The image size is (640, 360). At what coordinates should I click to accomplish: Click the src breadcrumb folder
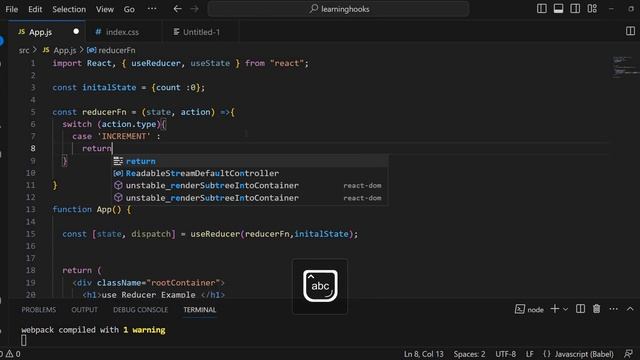coord(24,50)
